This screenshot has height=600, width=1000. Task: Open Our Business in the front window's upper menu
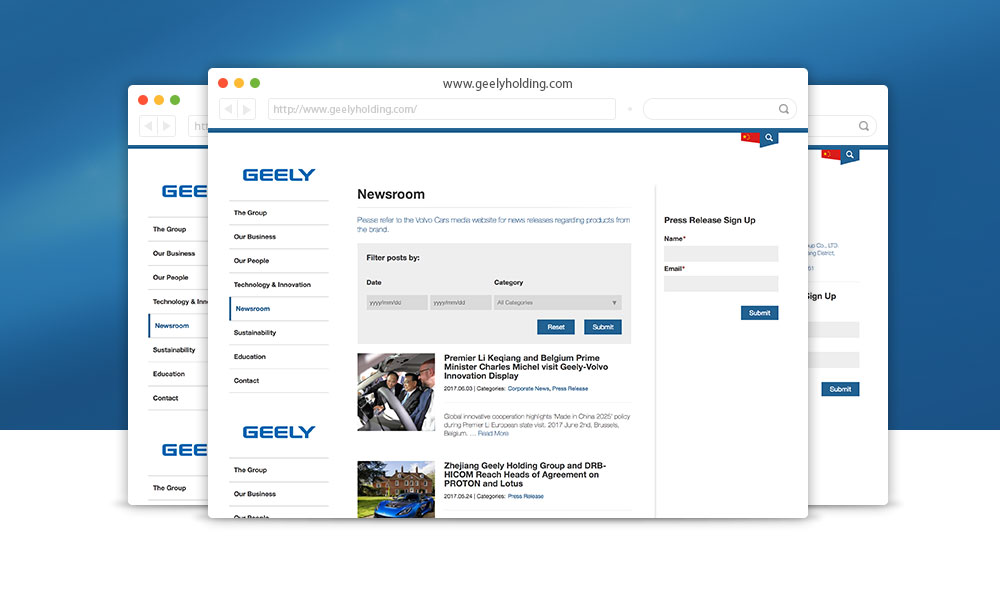pos(254,237)
